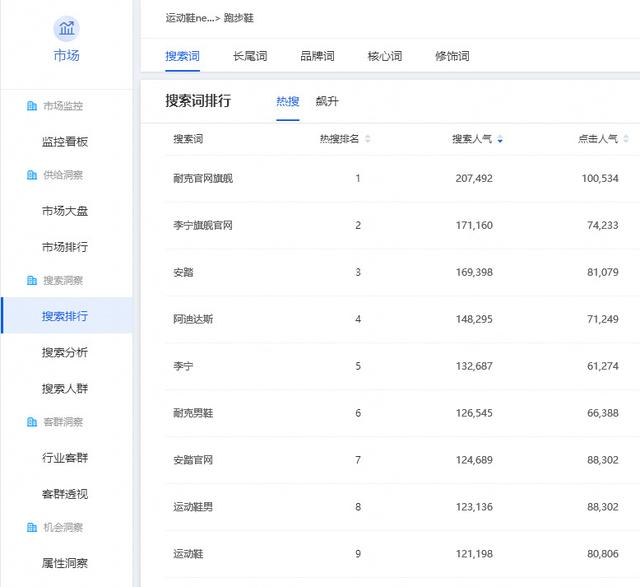Click click popularity value 61,274
The height and width of the screenshot is (587, 640).
pyautogui.click(x=603, y=366)
